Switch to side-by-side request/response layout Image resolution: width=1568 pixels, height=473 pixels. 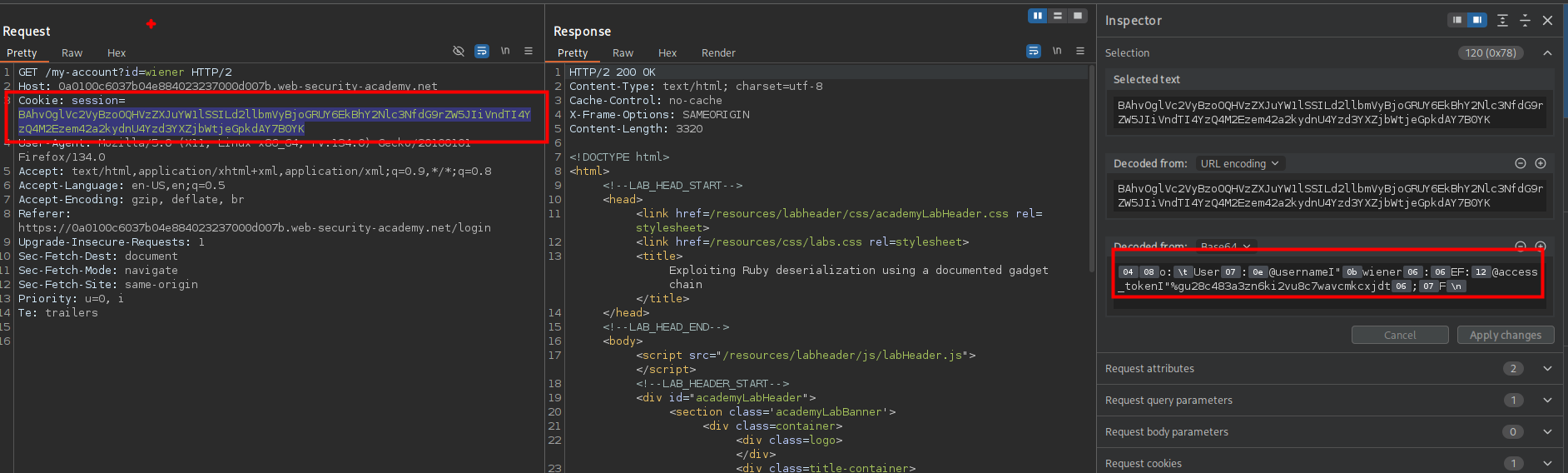(1037, 16)
